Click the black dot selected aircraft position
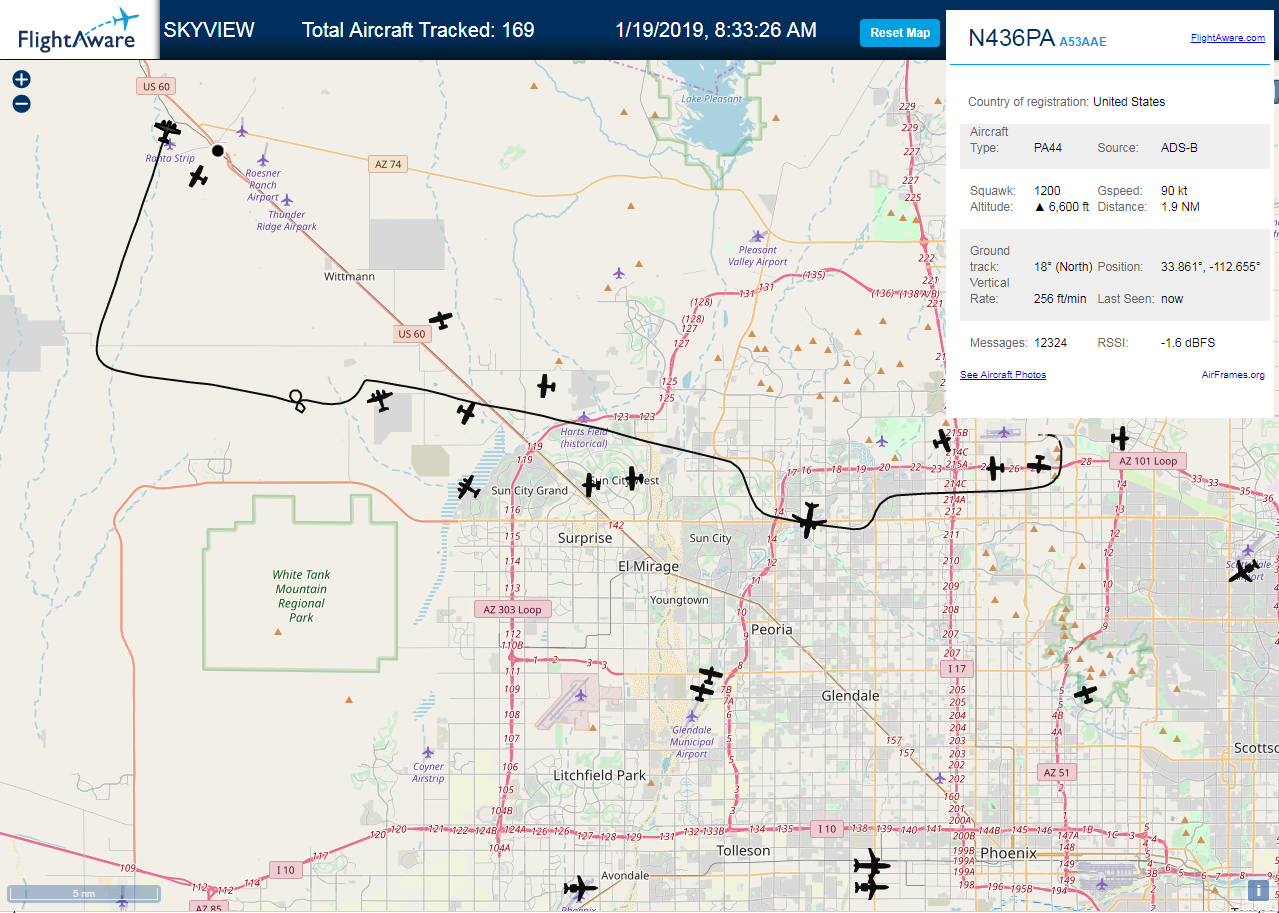1279x913 pixels. pos(217,151)
